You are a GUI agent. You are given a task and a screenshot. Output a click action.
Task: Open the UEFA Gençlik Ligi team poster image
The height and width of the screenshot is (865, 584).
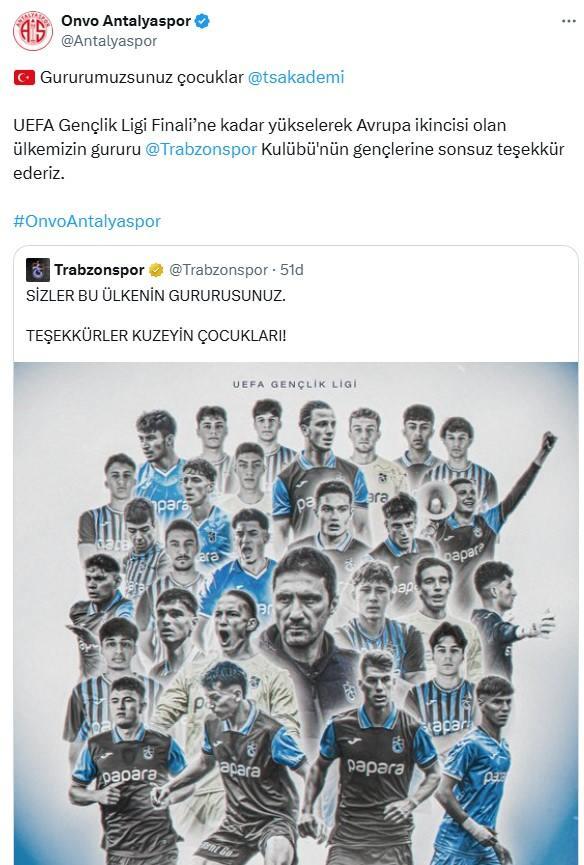pos(296,613)
